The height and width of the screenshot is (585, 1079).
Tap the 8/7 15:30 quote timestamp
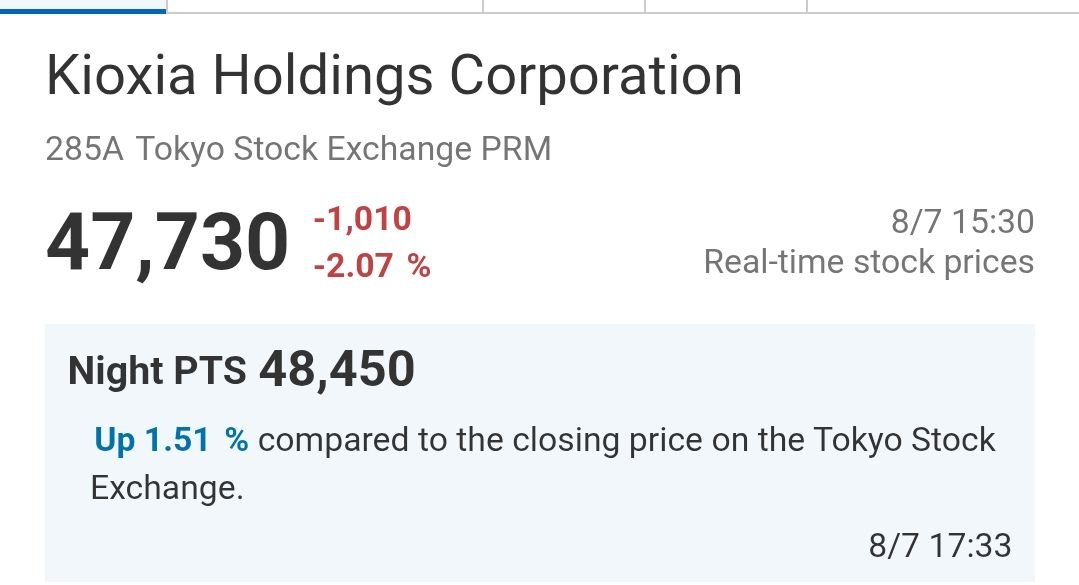point(962,222)
